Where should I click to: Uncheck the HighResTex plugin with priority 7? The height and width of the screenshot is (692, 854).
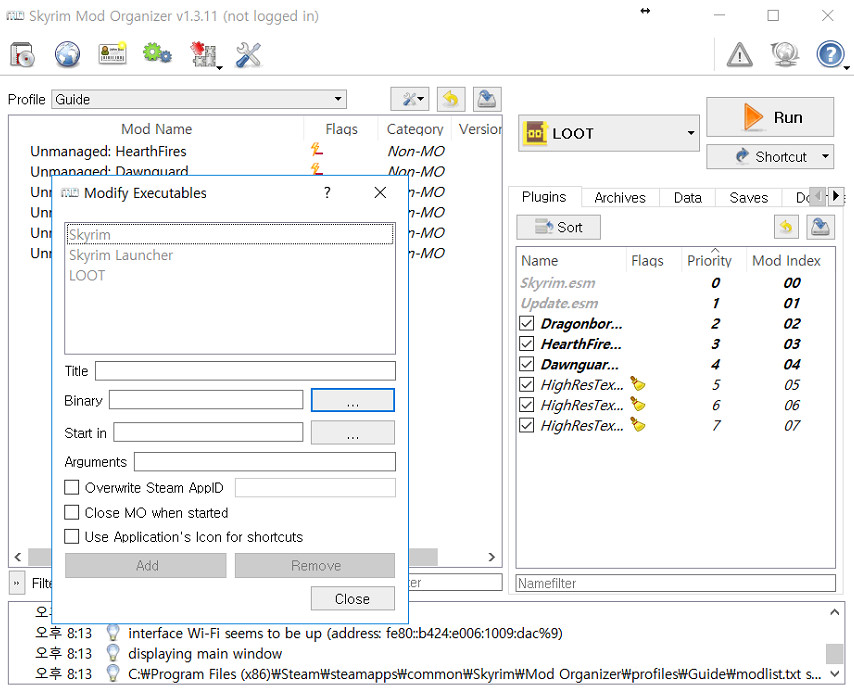pyautogui.click(x=527, y=425)
